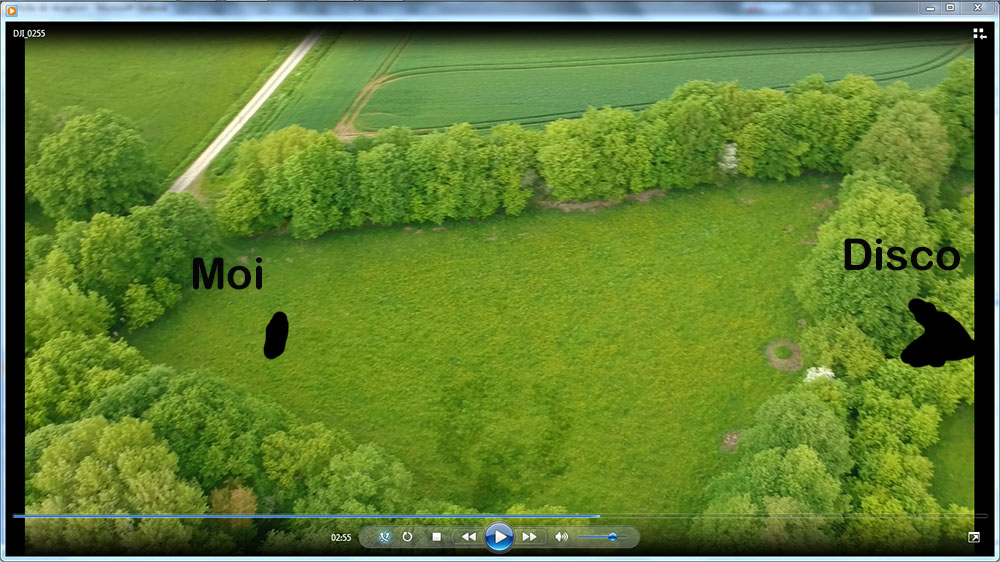Switch to Library view icon
Image resolution: width=1000 pixels, height=562 pixels.
coord(979,33)
